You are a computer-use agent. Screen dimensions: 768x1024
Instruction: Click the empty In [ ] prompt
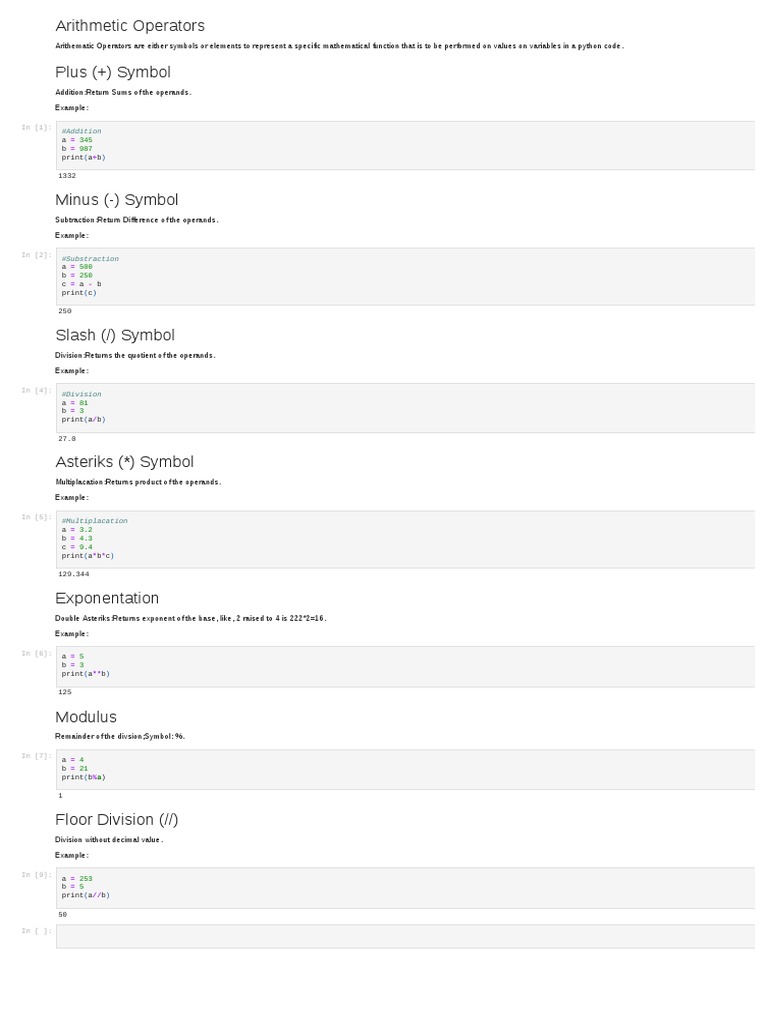pos(37,931)
